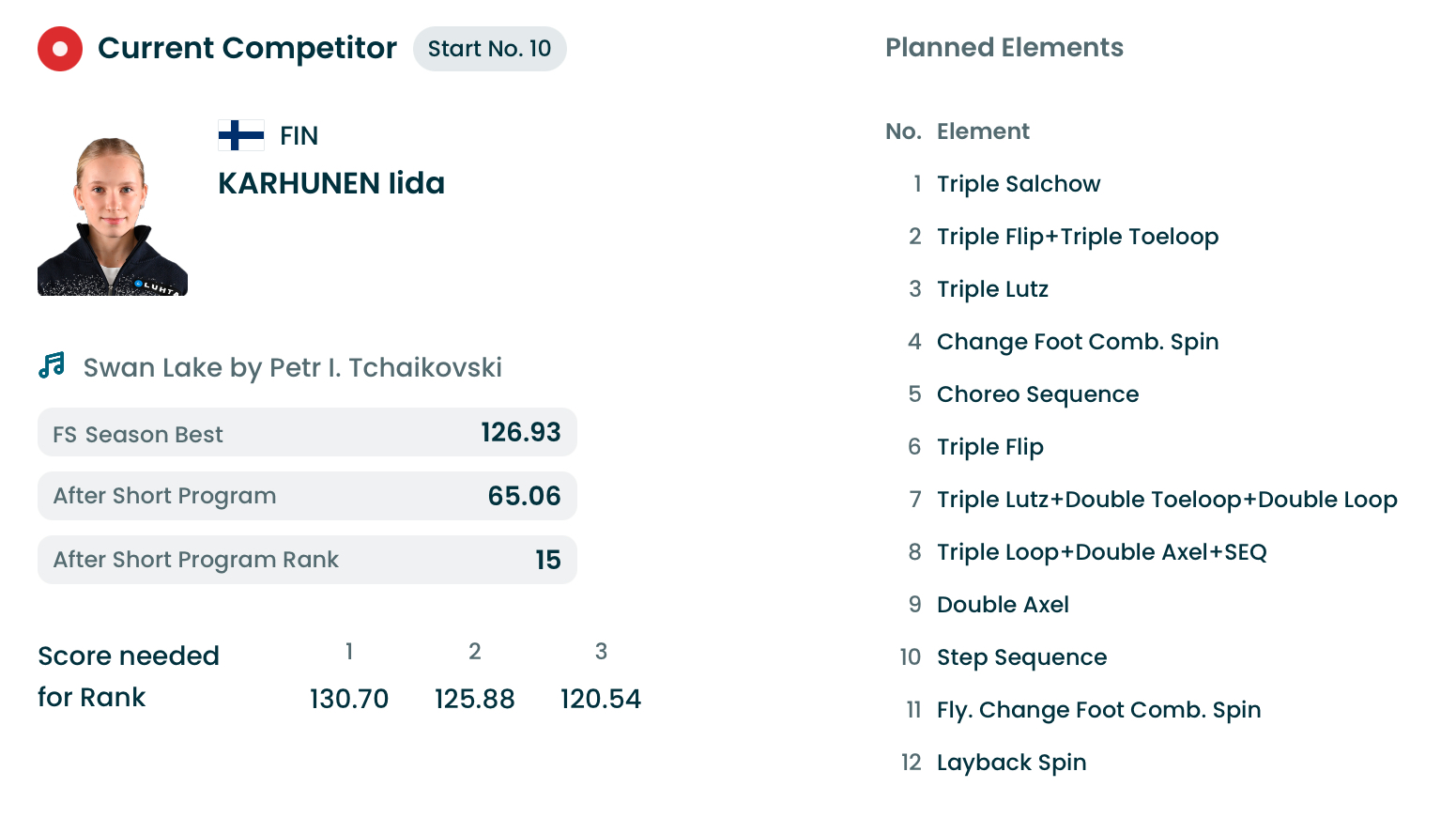Click the 125.88 score for rank 2
1456x818 pixels.
[474, 699]
